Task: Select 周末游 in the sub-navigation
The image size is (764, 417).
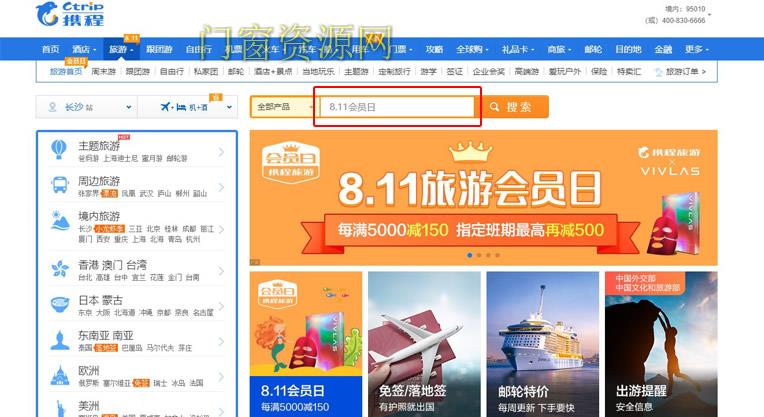Action: (x=103, y=72)
